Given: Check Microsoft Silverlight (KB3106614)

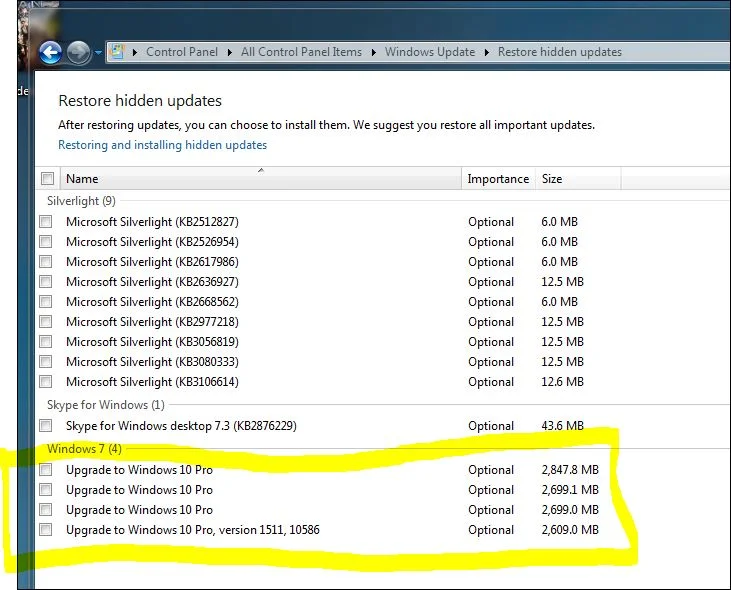Looking at the screenshot, I should (x=46, y=382).
